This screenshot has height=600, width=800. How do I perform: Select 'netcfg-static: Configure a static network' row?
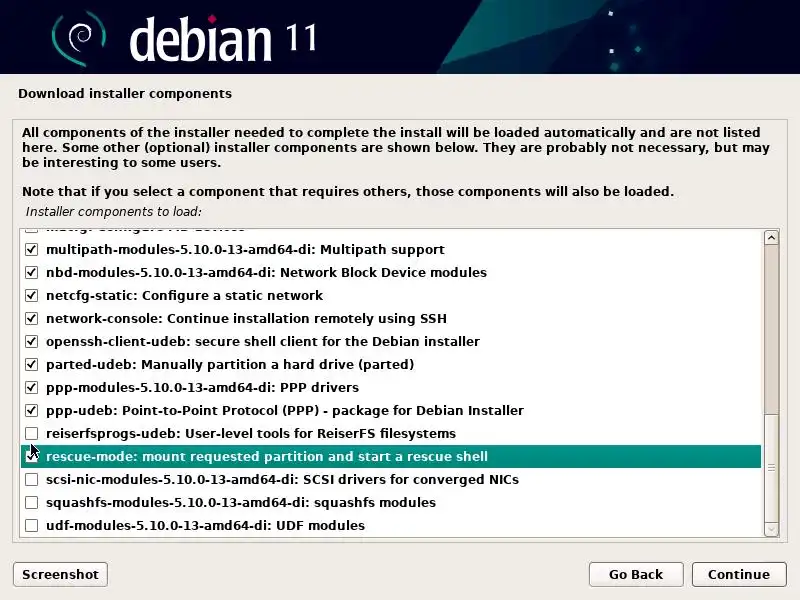(391, 295)
